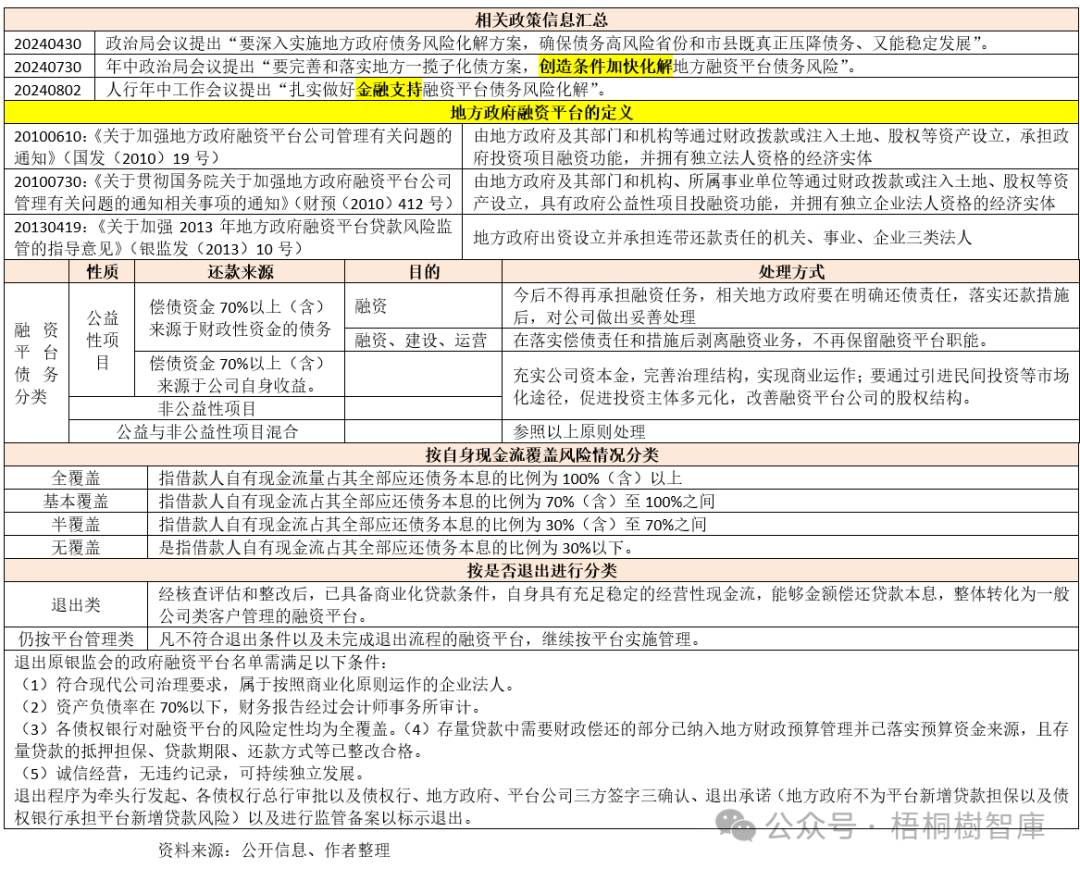Click the cell '非公益性项目'

(207, 409)
